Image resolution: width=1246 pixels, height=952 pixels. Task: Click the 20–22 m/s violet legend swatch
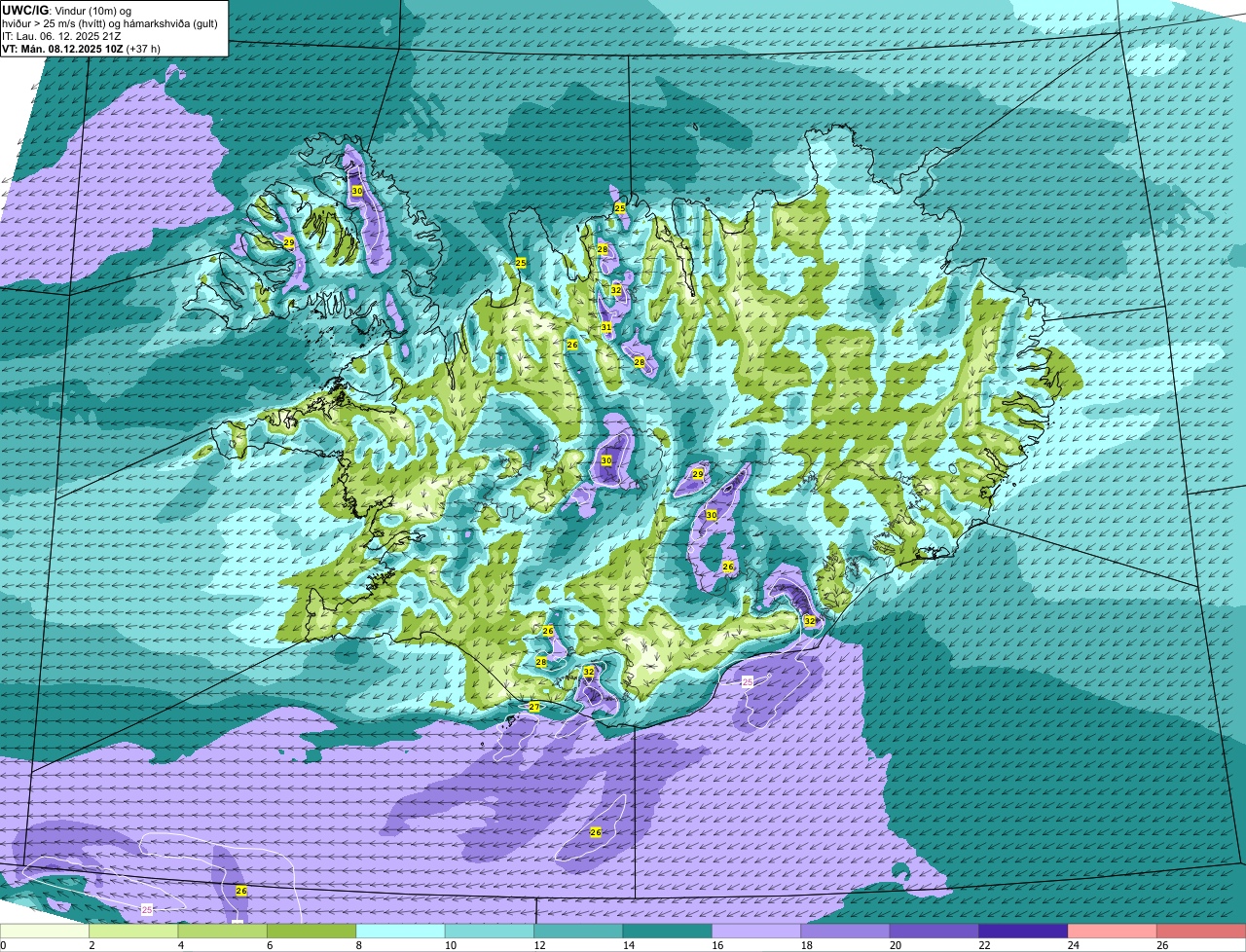click(934, 932)
